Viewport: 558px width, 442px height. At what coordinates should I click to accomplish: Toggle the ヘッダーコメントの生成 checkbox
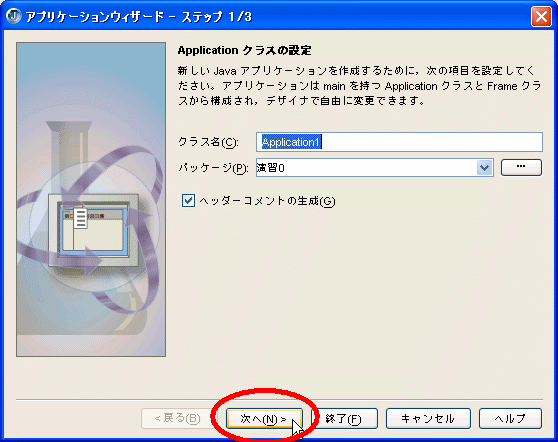pos(188,201)
